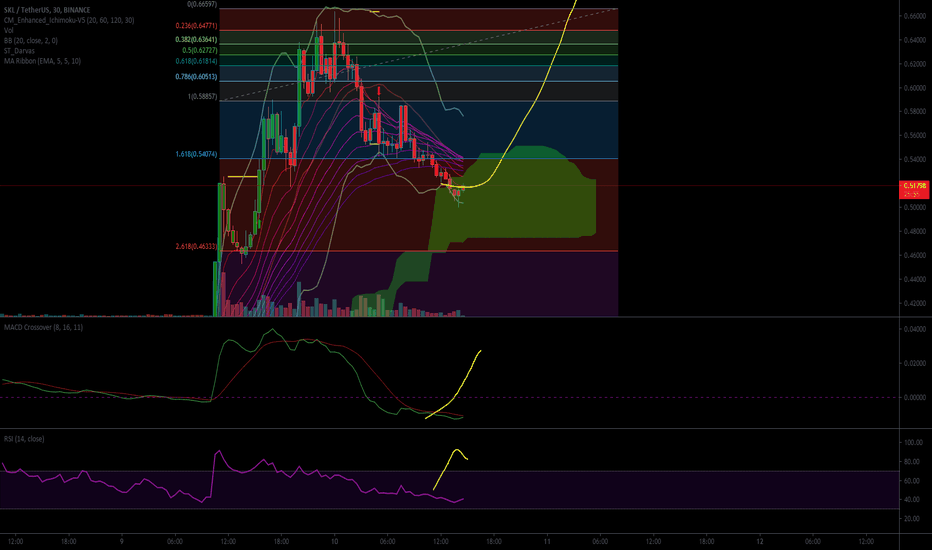This screenshot has width=932, height=550.
Task: Click the BB (20, close, 2, 0) legend
Action: 31,40
